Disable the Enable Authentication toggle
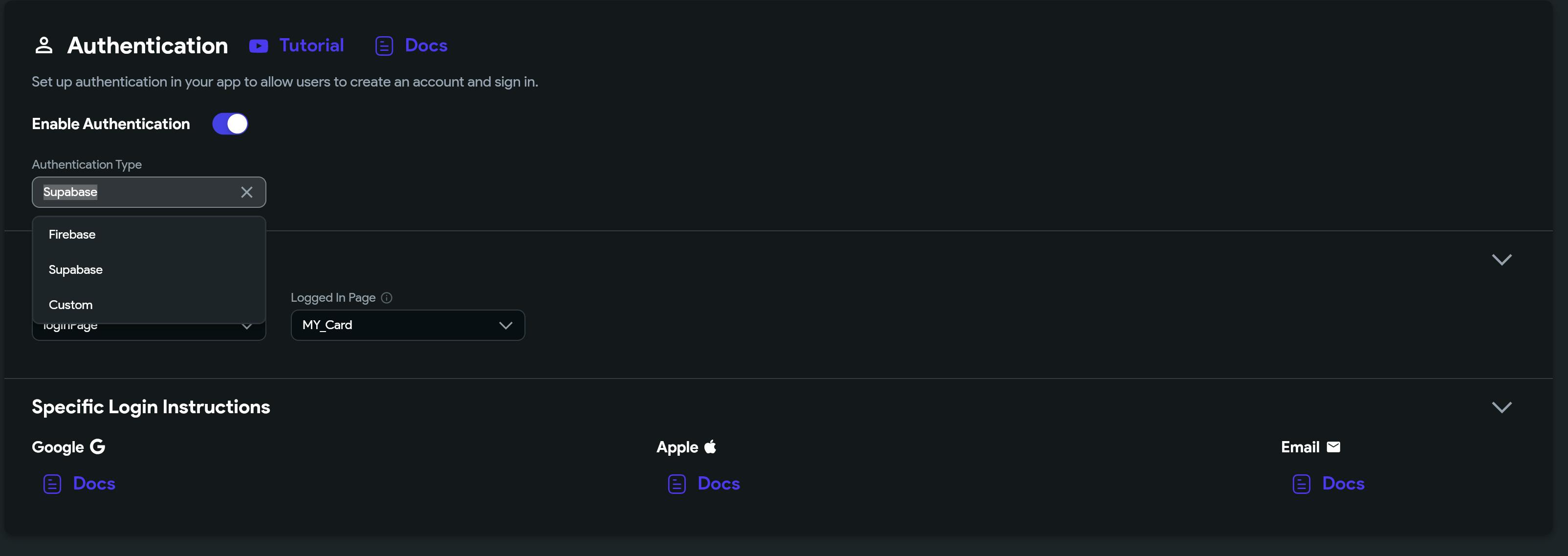Image resolution: width=1568 pixels, height=556 pixels. (230, 124)
